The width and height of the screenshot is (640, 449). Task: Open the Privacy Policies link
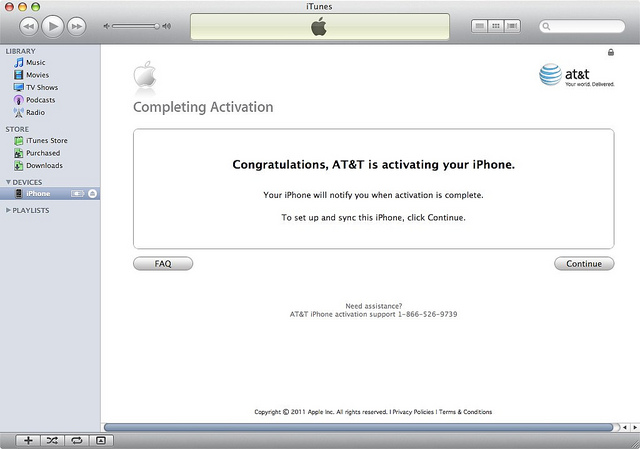point(413,412)
